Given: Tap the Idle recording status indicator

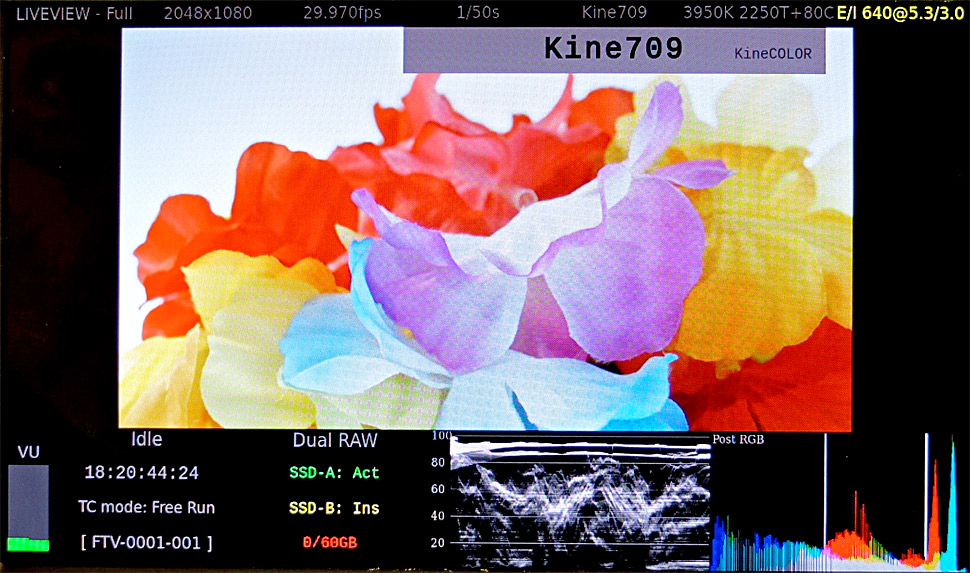Looking at the screenshot, I should (x=146, y=440).
